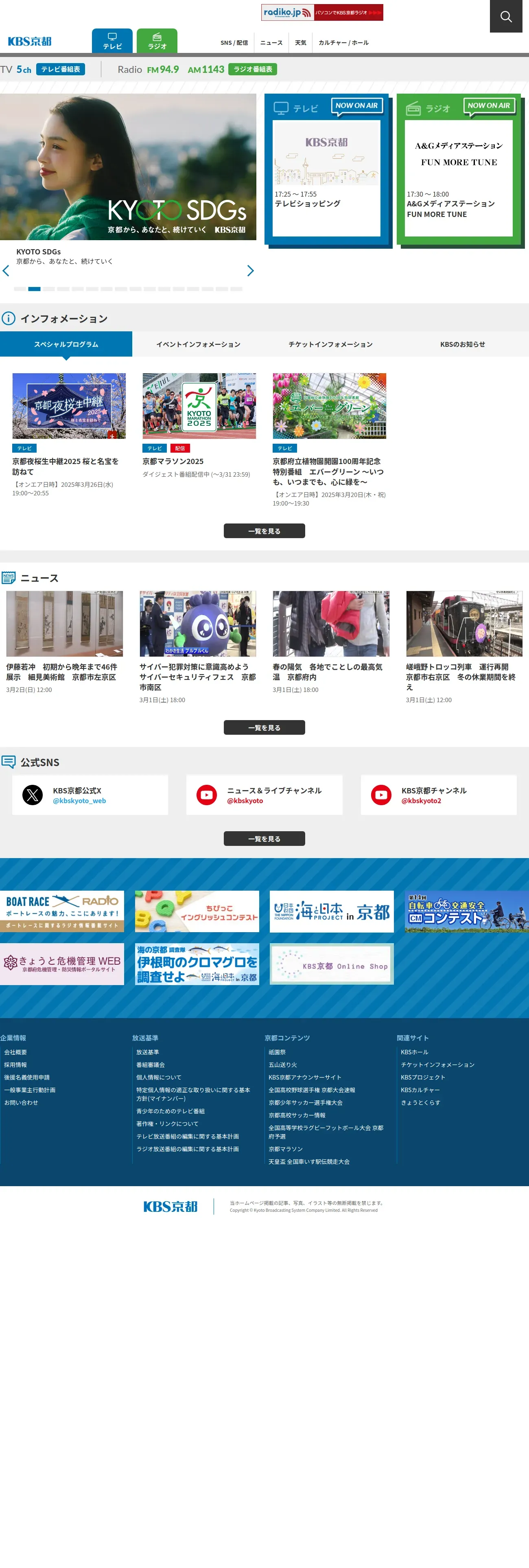
Task: Open the 伊根町のクロマグロを調査せよ banner
Action: coord(197,964)
